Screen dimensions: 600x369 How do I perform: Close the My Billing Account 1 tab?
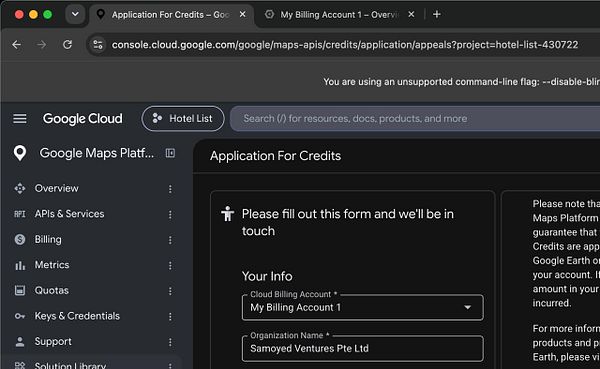[x=411, y=14]
